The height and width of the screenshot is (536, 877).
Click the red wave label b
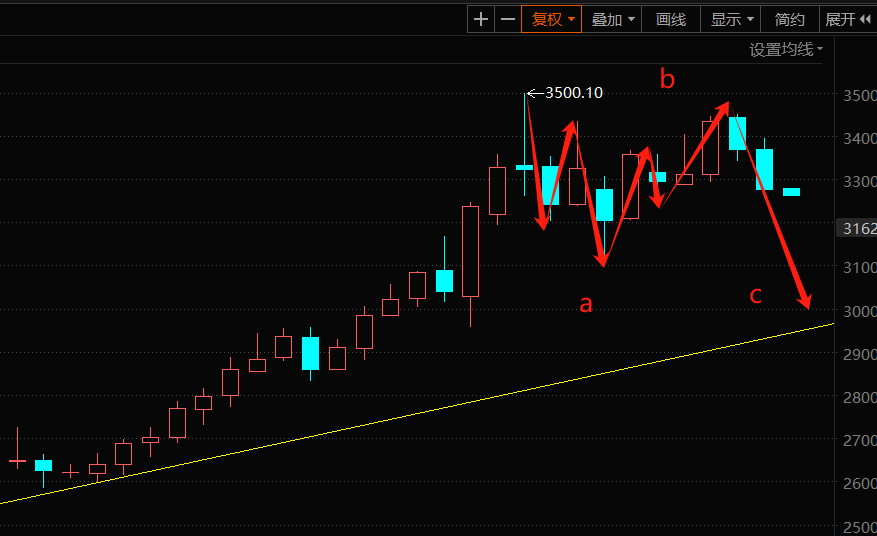[x=667, y=79]
